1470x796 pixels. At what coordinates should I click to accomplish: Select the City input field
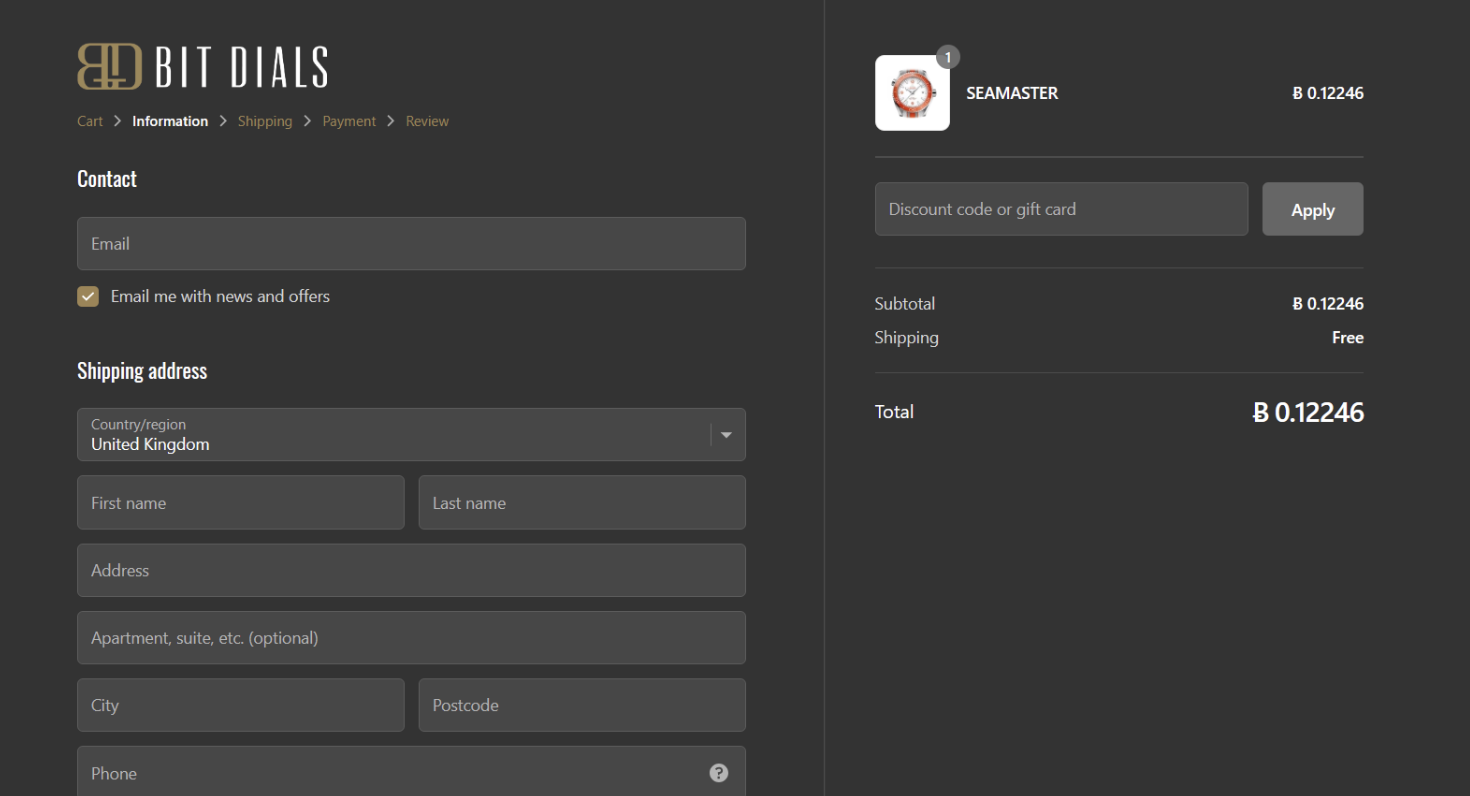240,705
